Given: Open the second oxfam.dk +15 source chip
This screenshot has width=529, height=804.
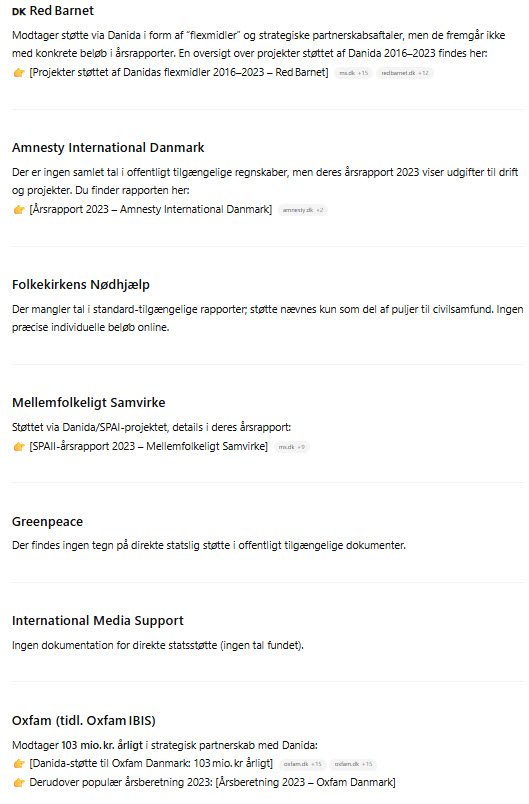Looking at the screenshot, I should 353,764.
